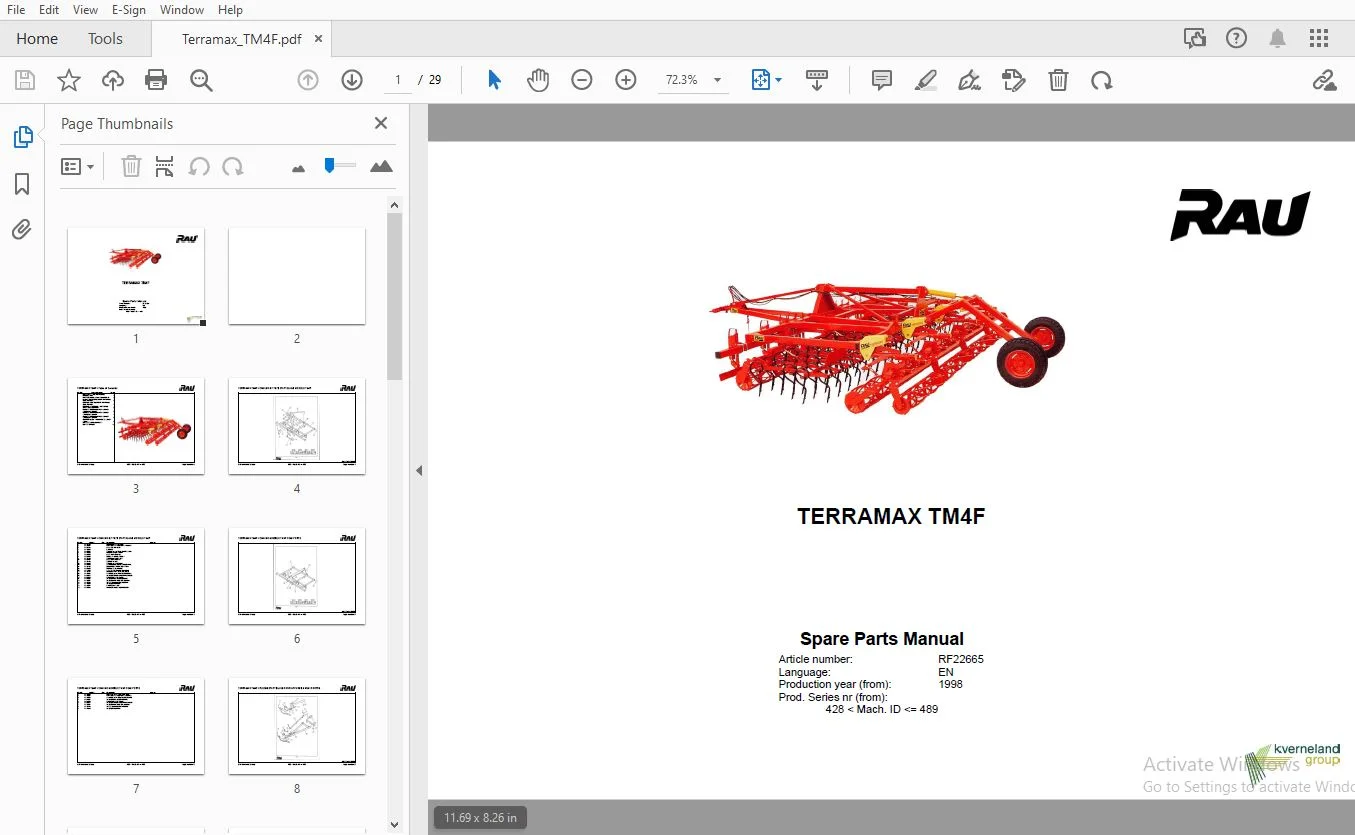Select the highlight text pen tool

tap(926, 80)
